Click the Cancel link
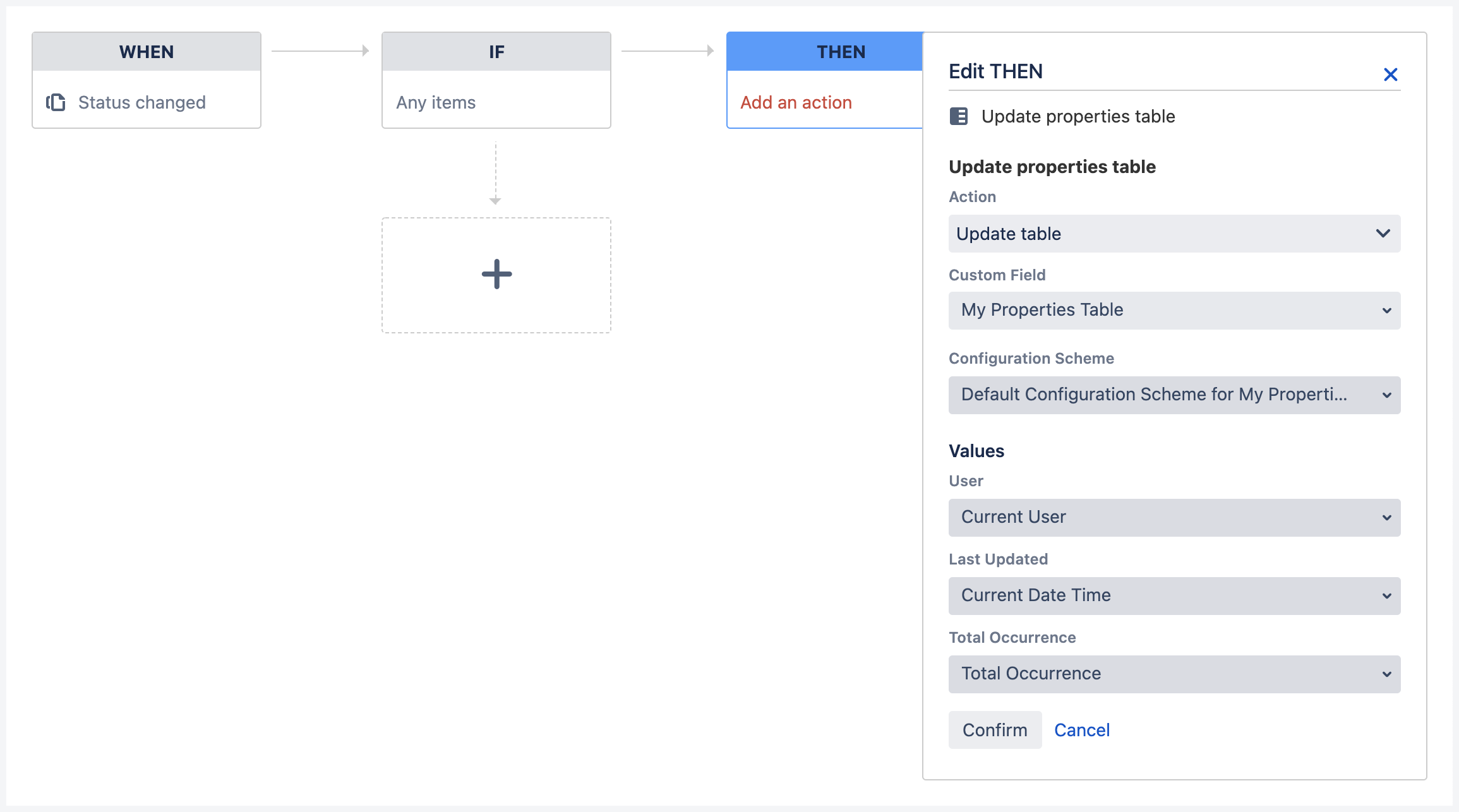Screen dimensions: 1459x812 (x=1081, y=730)
